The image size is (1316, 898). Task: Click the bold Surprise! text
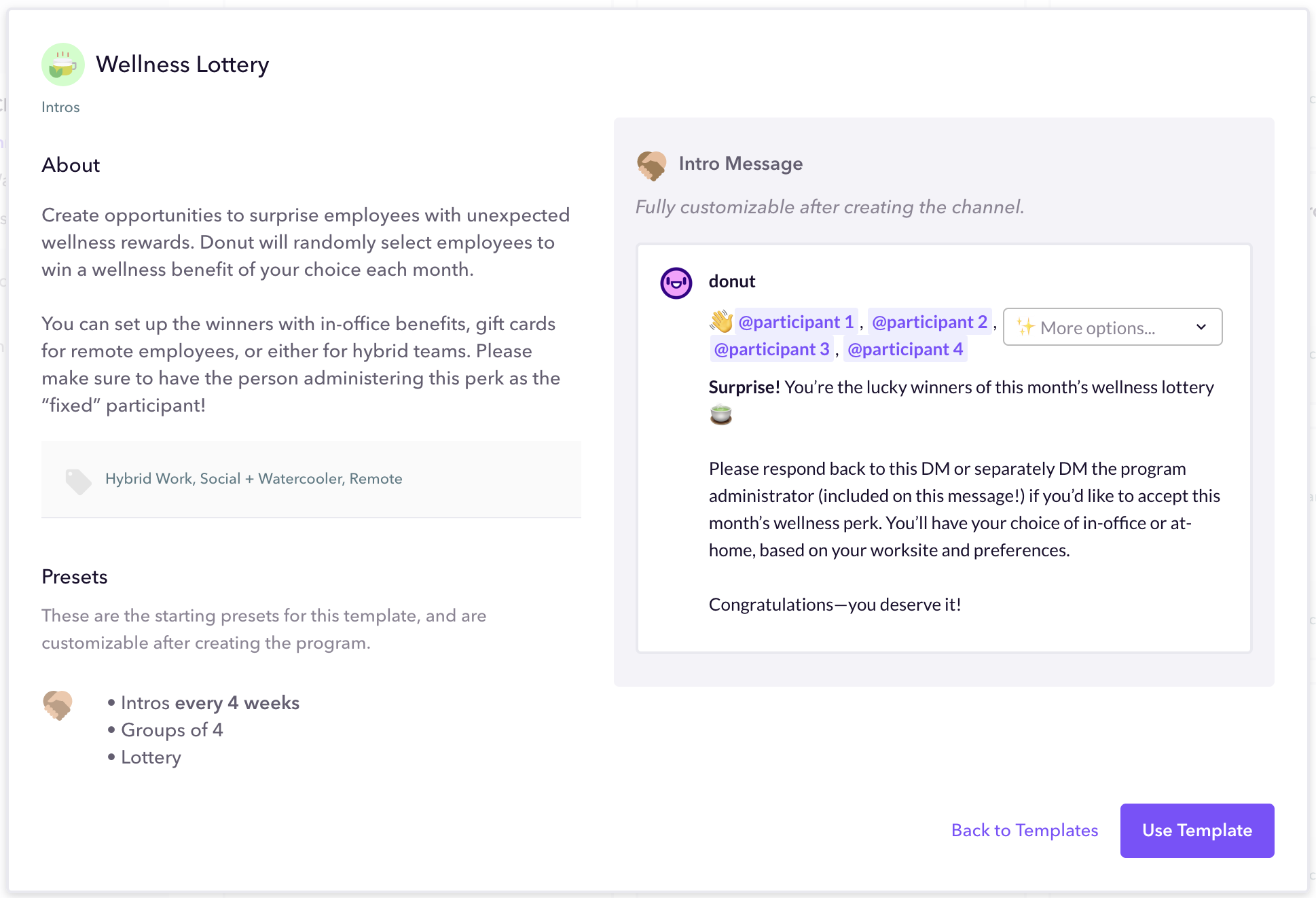(744, 387)
